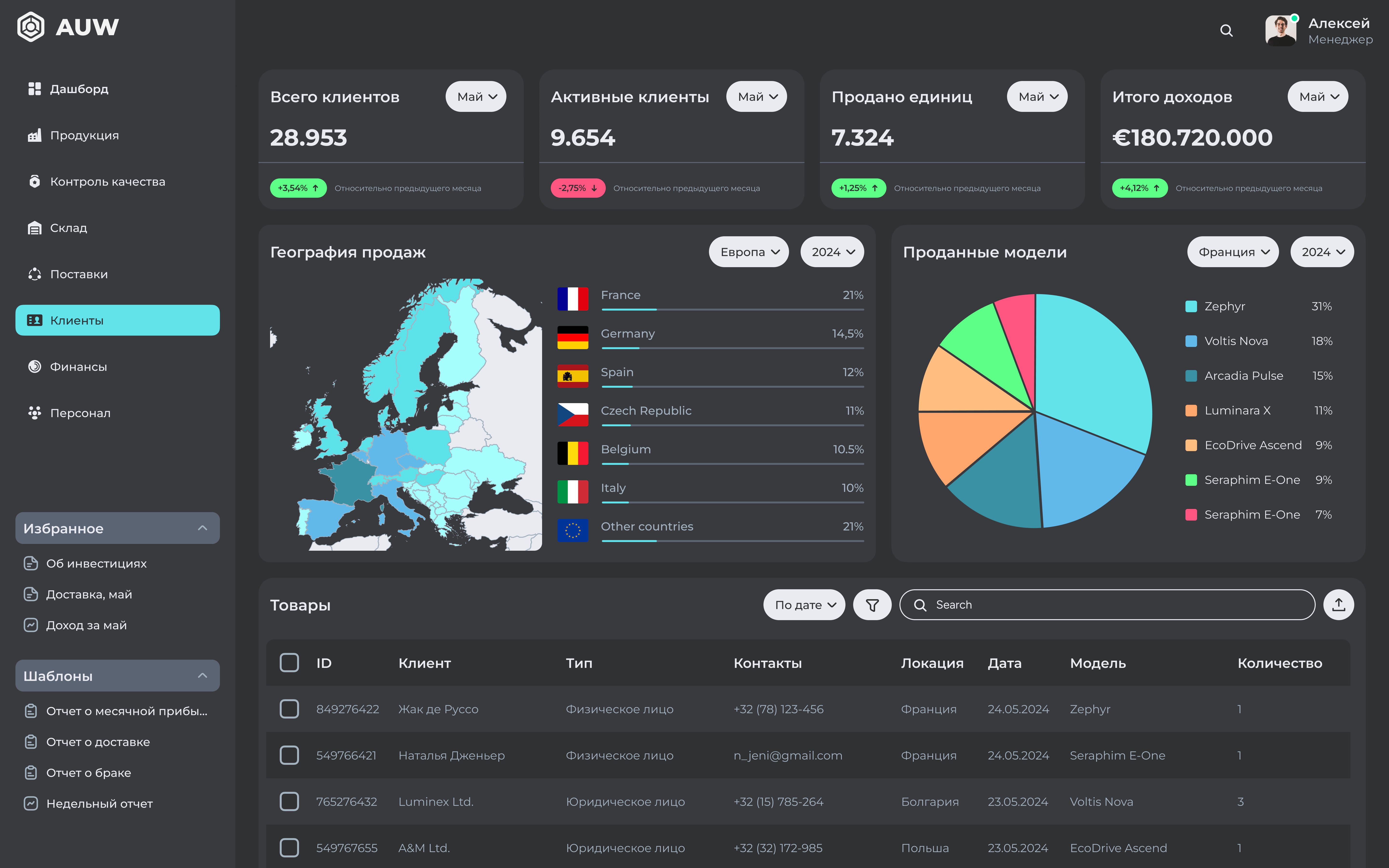Select the Luminex Ltd. row checkbox

(x=289, y=801)
